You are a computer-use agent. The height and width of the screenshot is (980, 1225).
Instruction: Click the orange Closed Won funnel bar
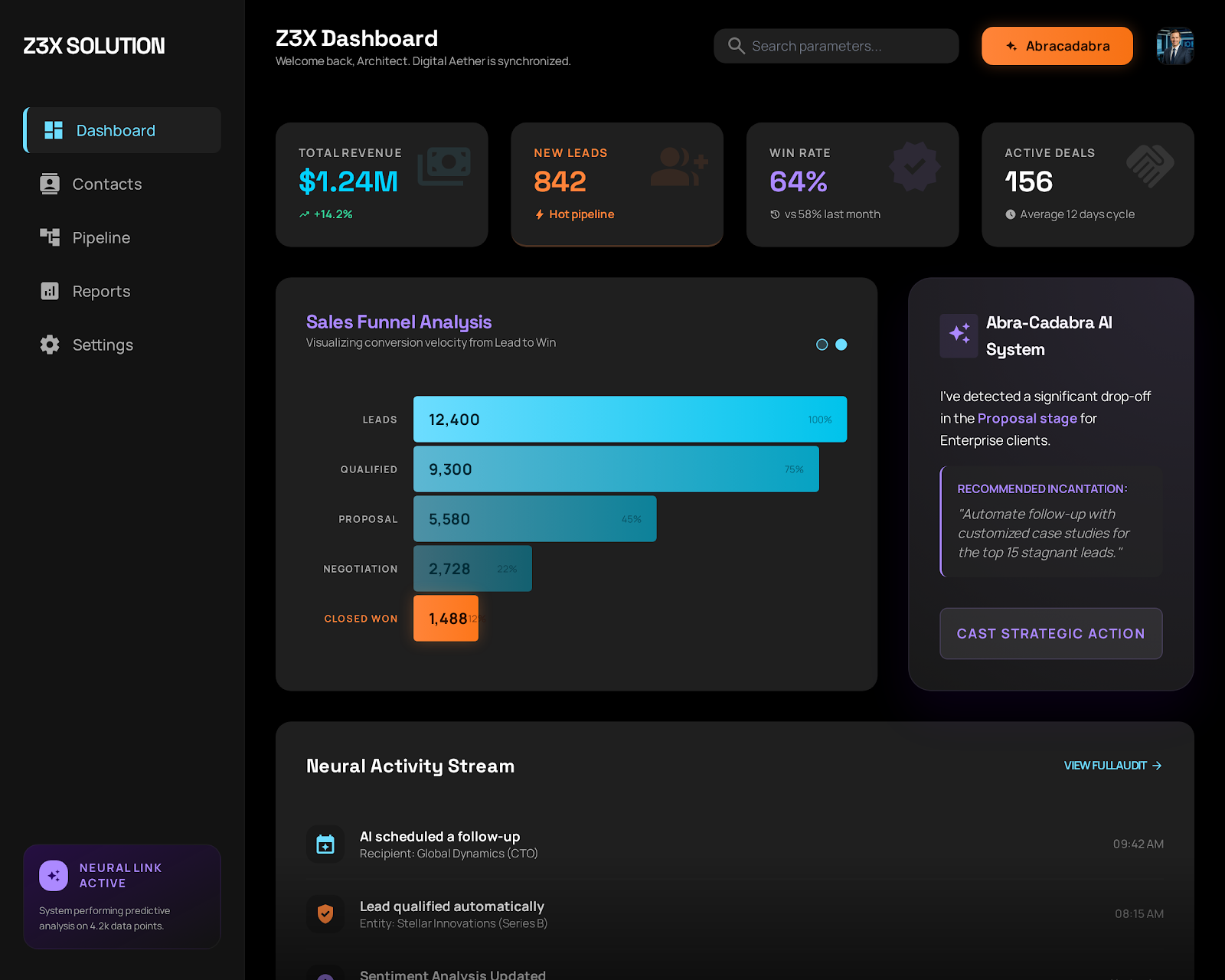pos(446,618)
